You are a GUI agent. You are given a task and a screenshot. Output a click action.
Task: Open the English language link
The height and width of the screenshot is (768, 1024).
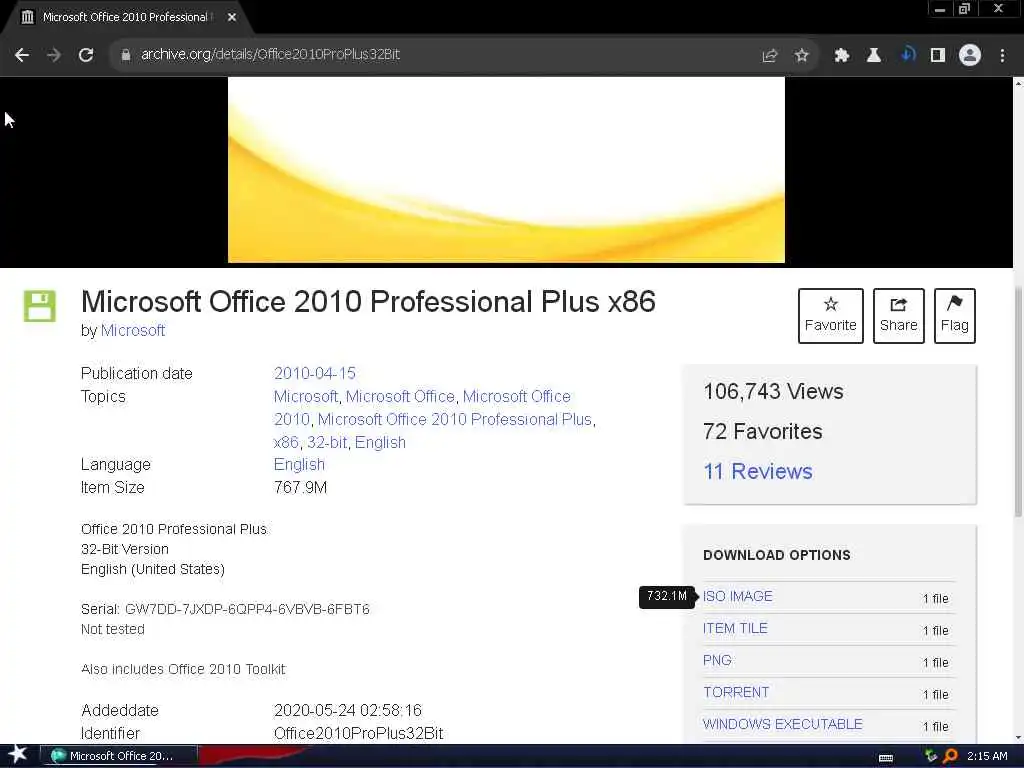point(299,464)
